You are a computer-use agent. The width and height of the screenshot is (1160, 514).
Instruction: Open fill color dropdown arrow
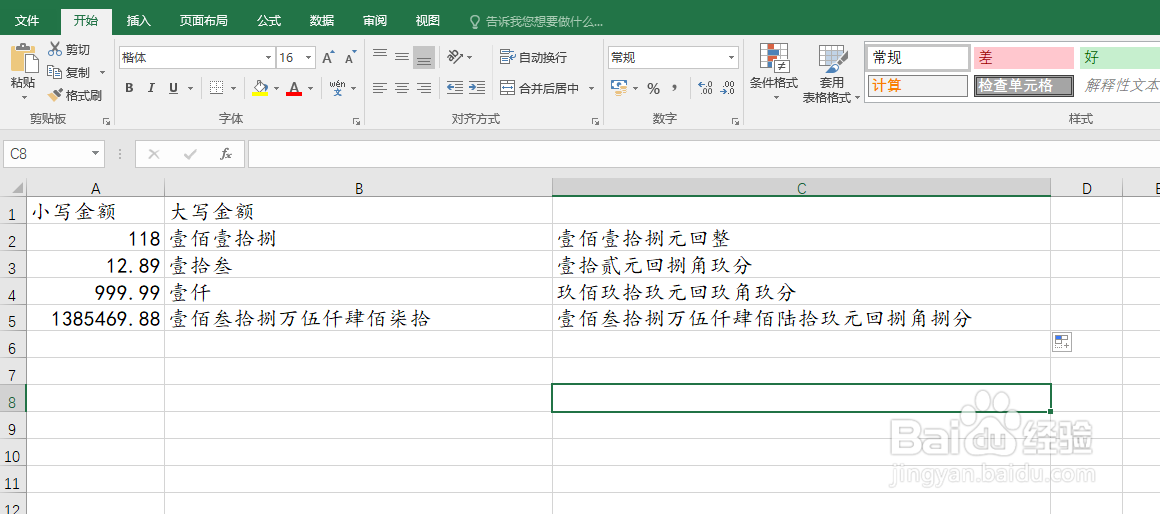pyautogui.click(x=277, y=88)
